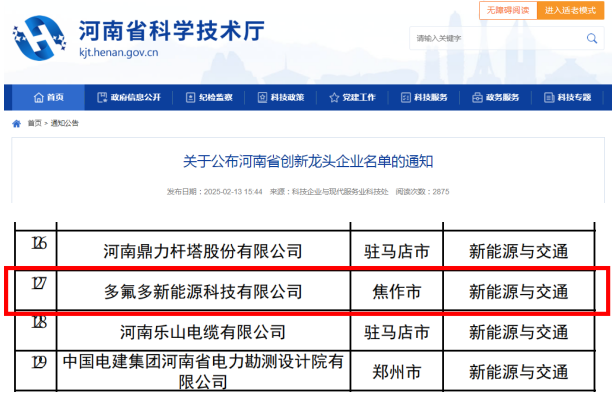Image resolution: width=612 pixels, height=393 pixels.
Task: Click the article title 关于公布河南省创新龙头企业名单的通知
Action: (308, 161)
